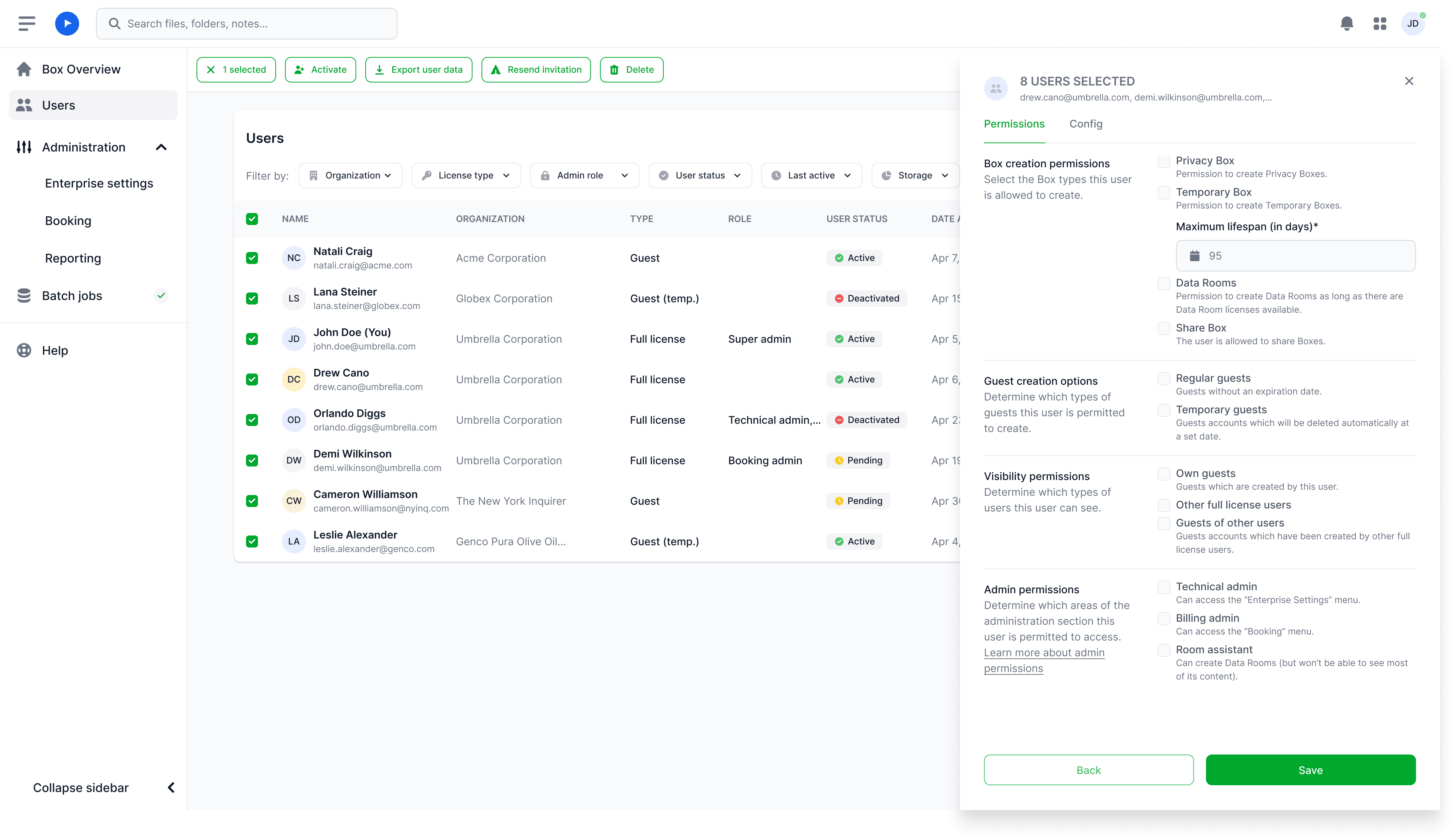
Task: Open the License type filter dropdown
Action: [x=466, y=175]
